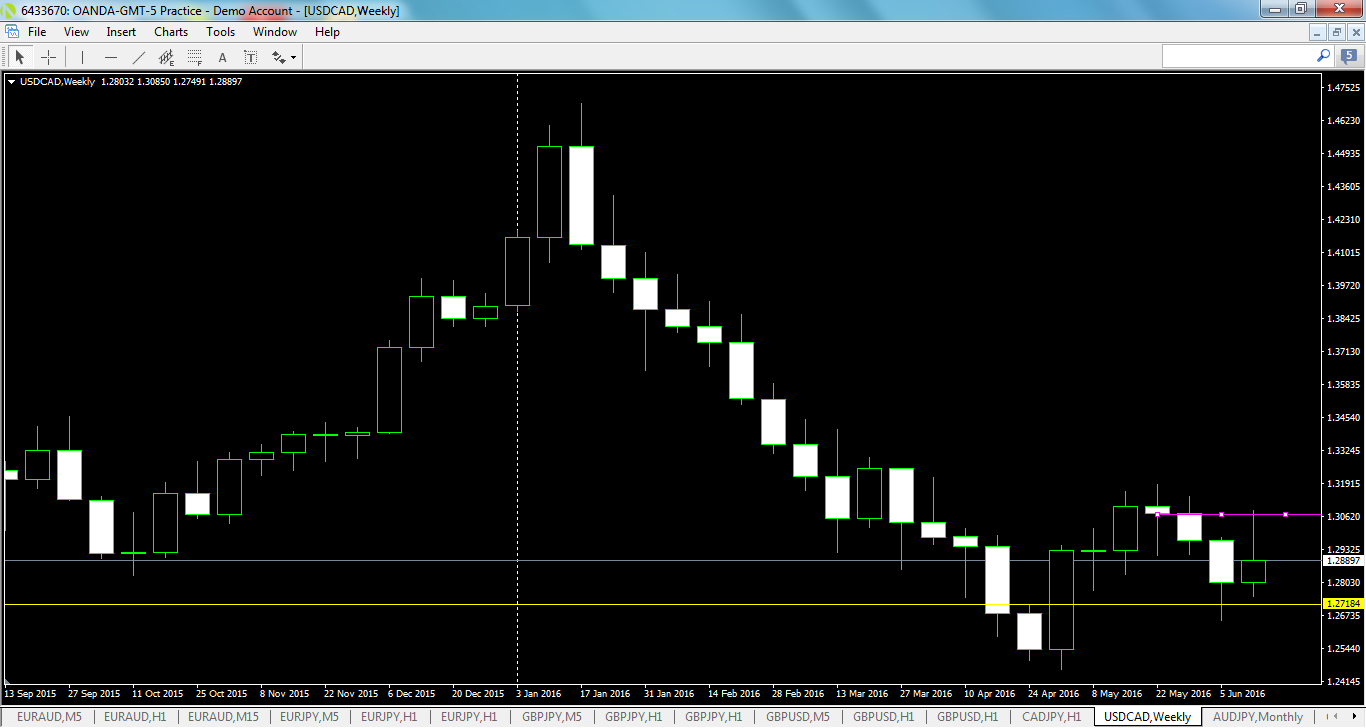
Task: Click inside the toolbar search box
Action: [x=1240, y=56]
